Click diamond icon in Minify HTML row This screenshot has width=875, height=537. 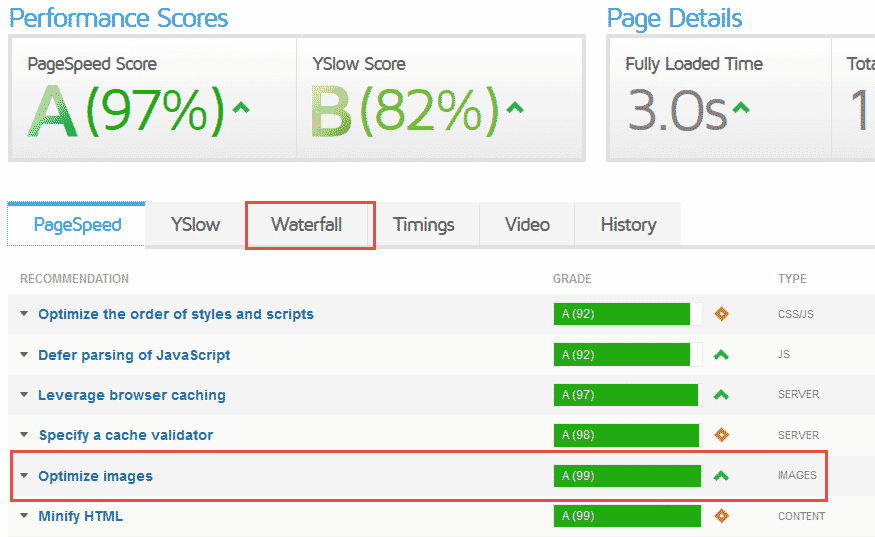(x=721, y=516)
